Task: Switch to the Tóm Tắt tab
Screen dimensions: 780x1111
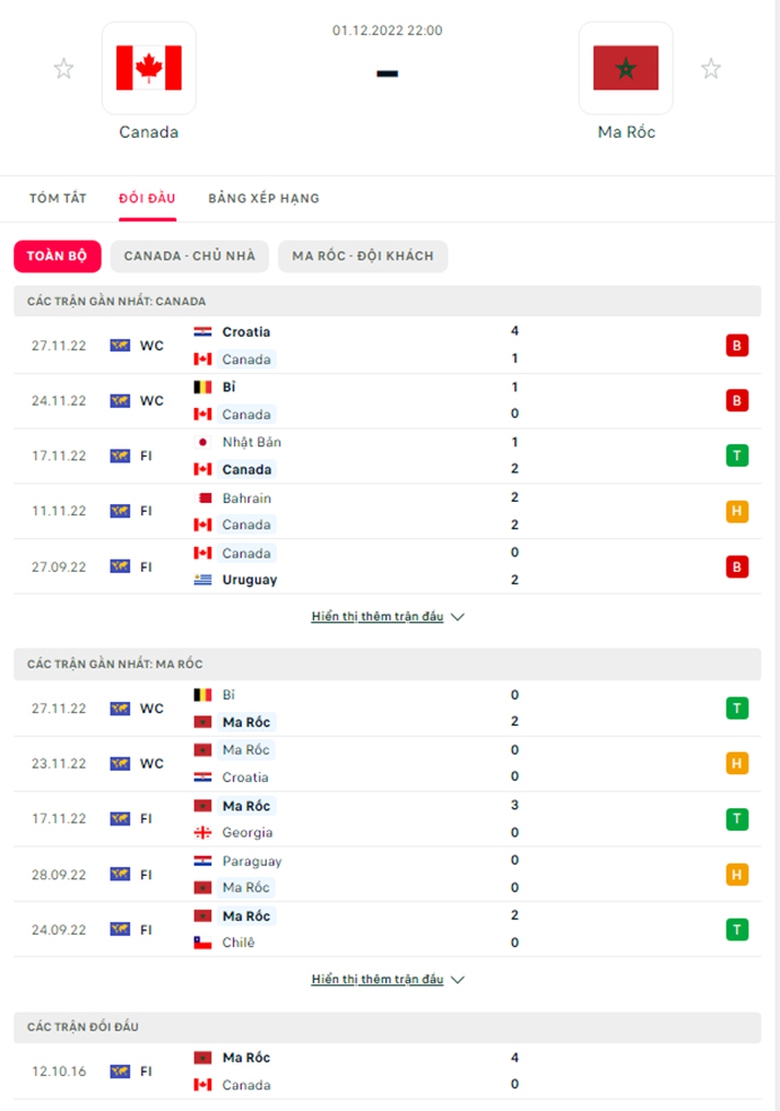Action: (58, 198)
